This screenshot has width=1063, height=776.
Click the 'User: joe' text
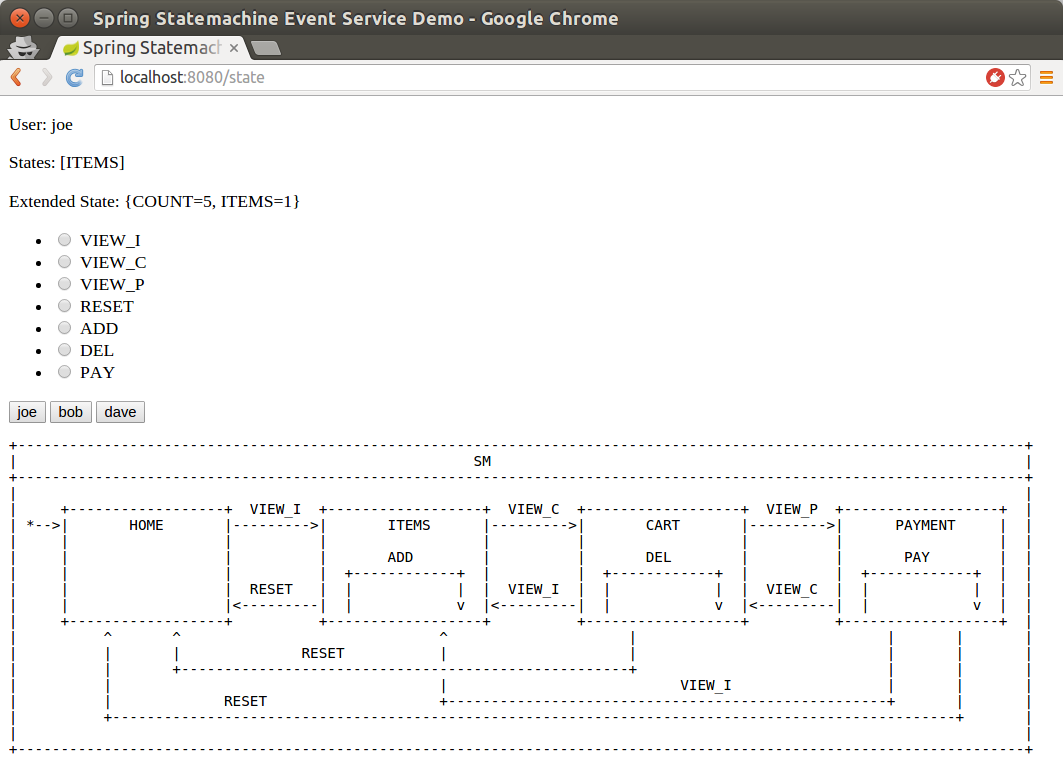point(41,125)
